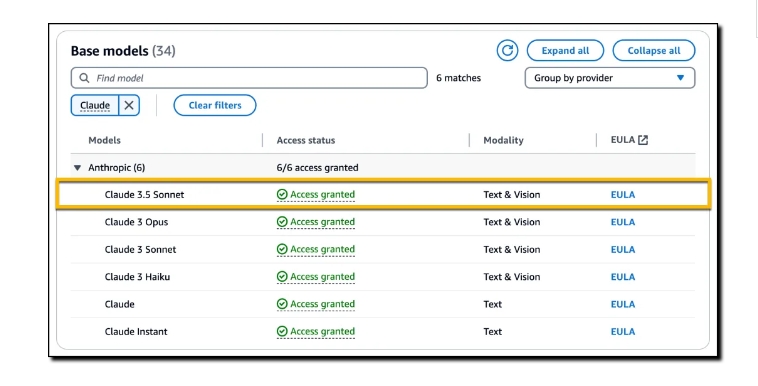Click the check icon in the Claude 3 Haiku row
Screen dimensions: 758x386
tap(282, 277)
